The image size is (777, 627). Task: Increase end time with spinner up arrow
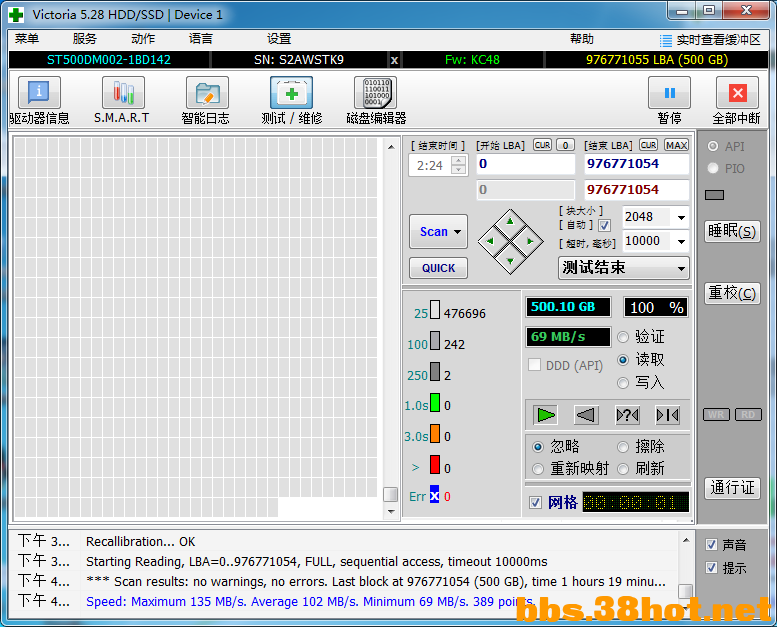(459, 160)
